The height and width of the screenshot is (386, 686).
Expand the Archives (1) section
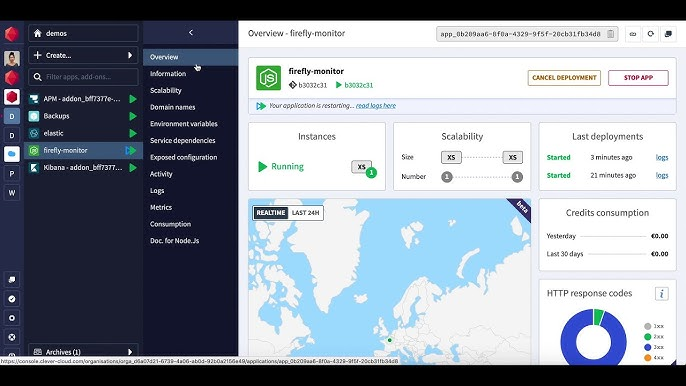83,352
